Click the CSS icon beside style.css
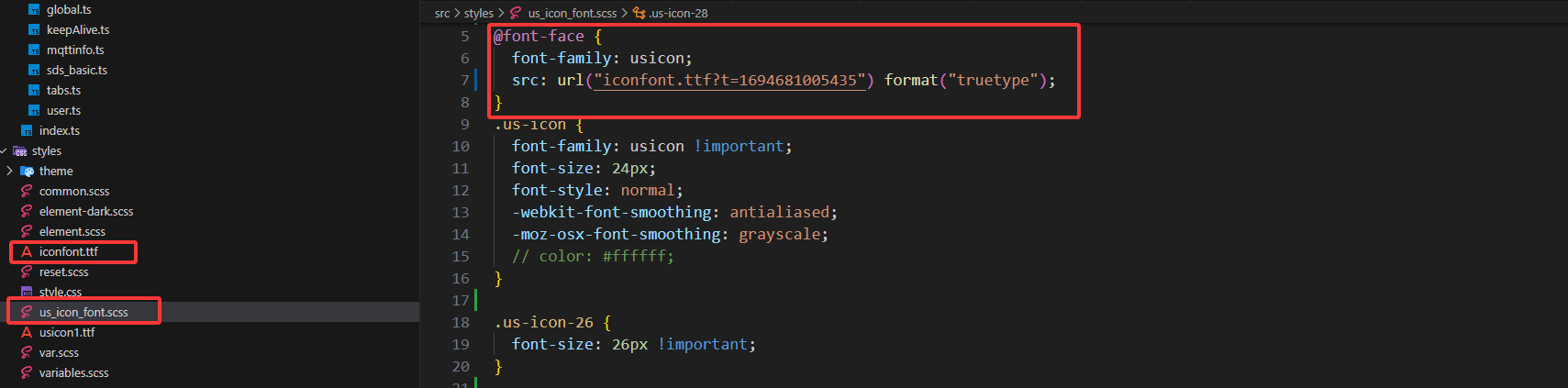Image resolution: width=1568 pixels, height=388 pixels. click(27, 292)
